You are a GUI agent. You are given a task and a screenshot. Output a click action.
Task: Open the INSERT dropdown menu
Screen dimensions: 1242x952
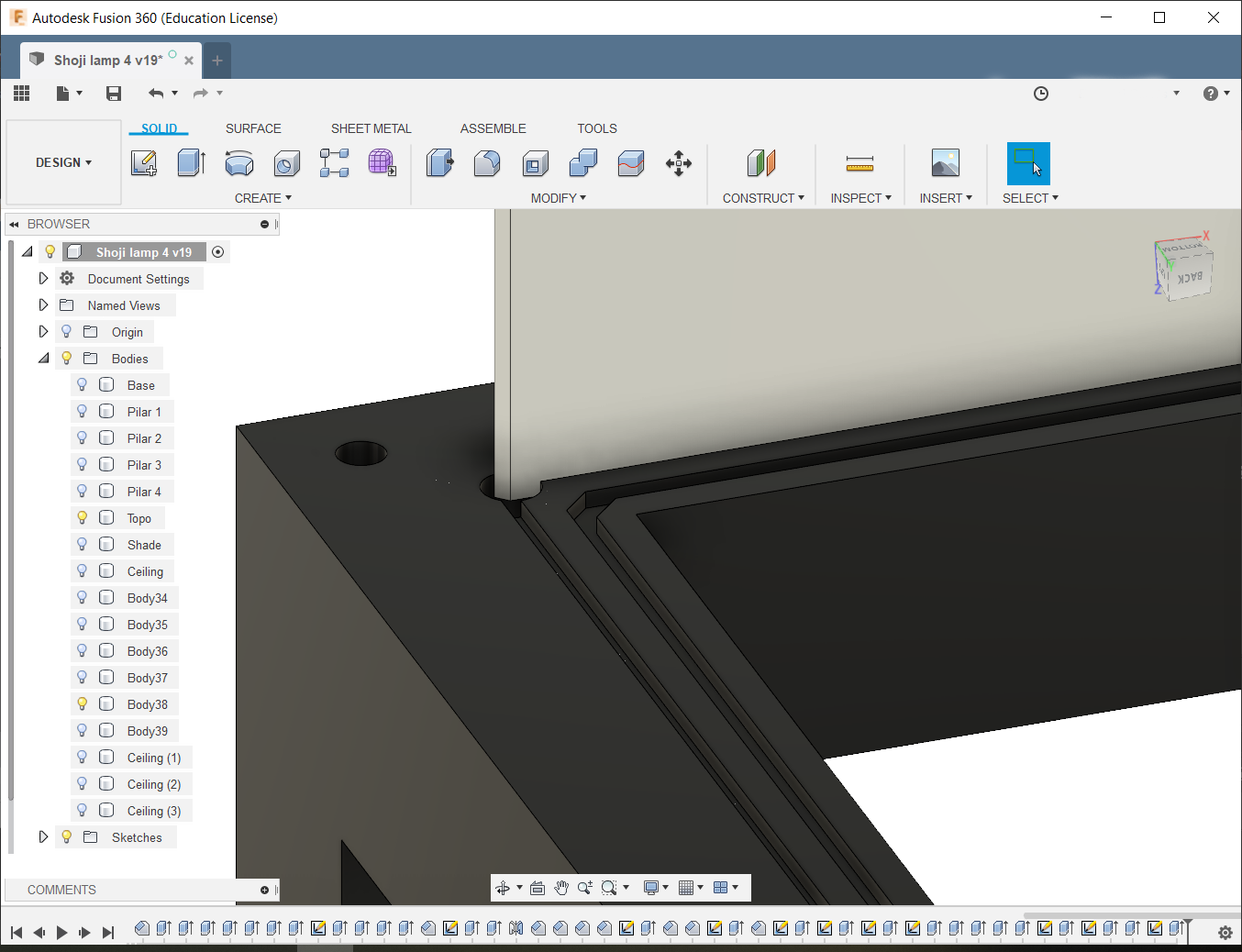click(946, 198)
